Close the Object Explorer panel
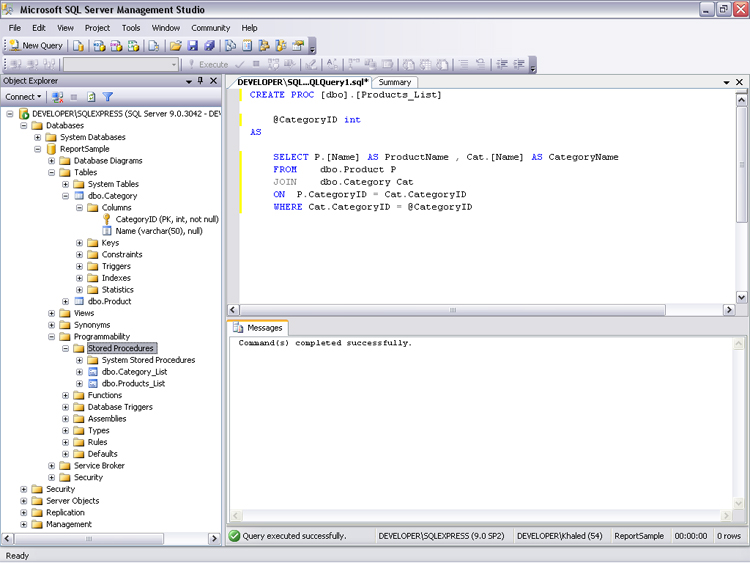The image size is (750, 563). [213, 81]
